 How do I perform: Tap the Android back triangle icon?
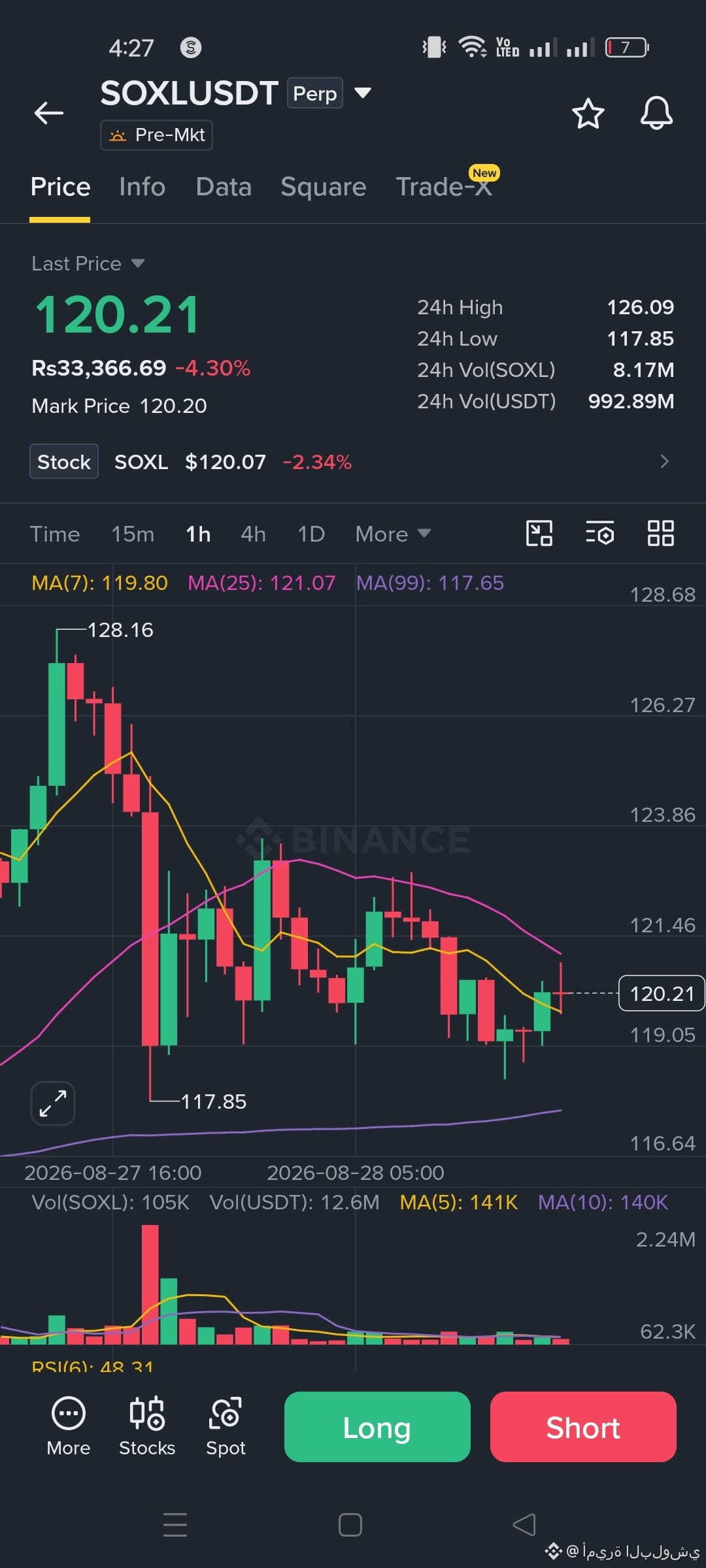(524, 1525)
